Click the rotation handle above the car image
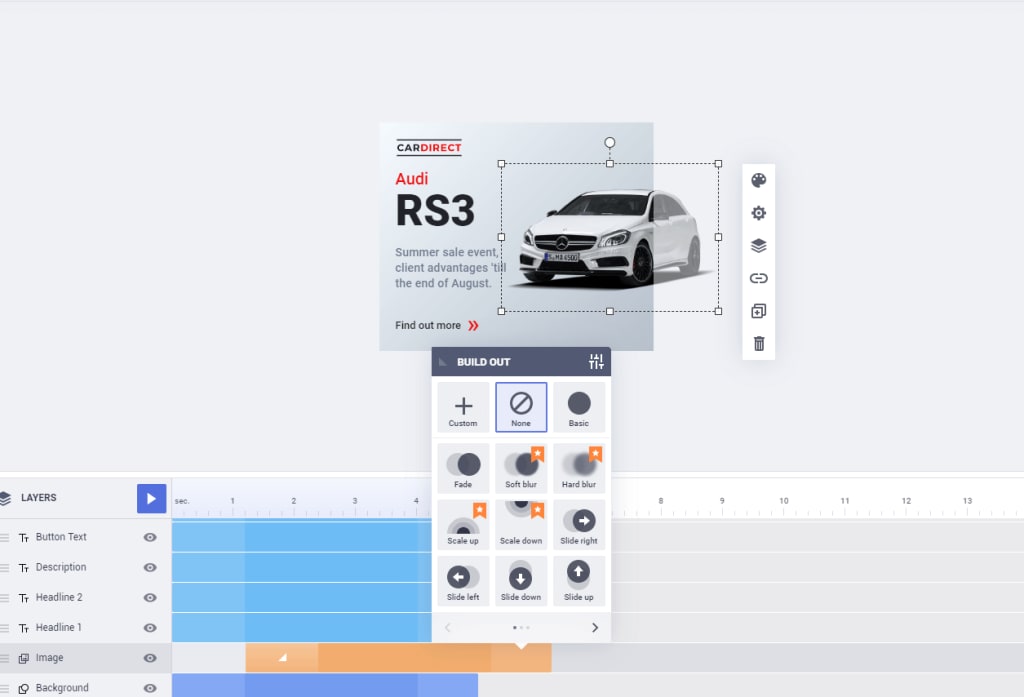 [609, 142]
